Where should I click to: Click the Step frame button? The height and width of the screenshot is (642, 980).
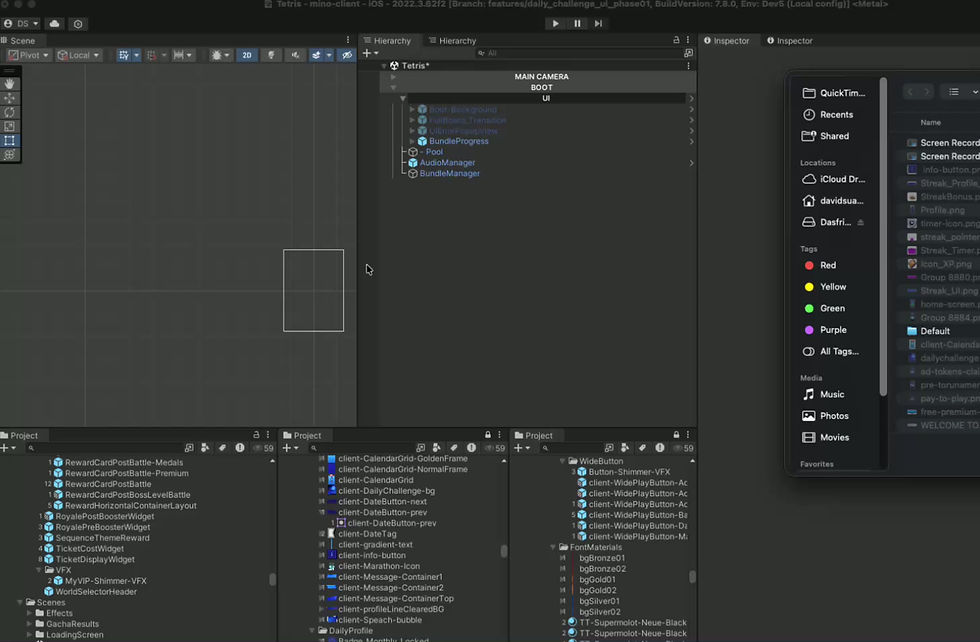pyautogui.click(x=598, y=23)
